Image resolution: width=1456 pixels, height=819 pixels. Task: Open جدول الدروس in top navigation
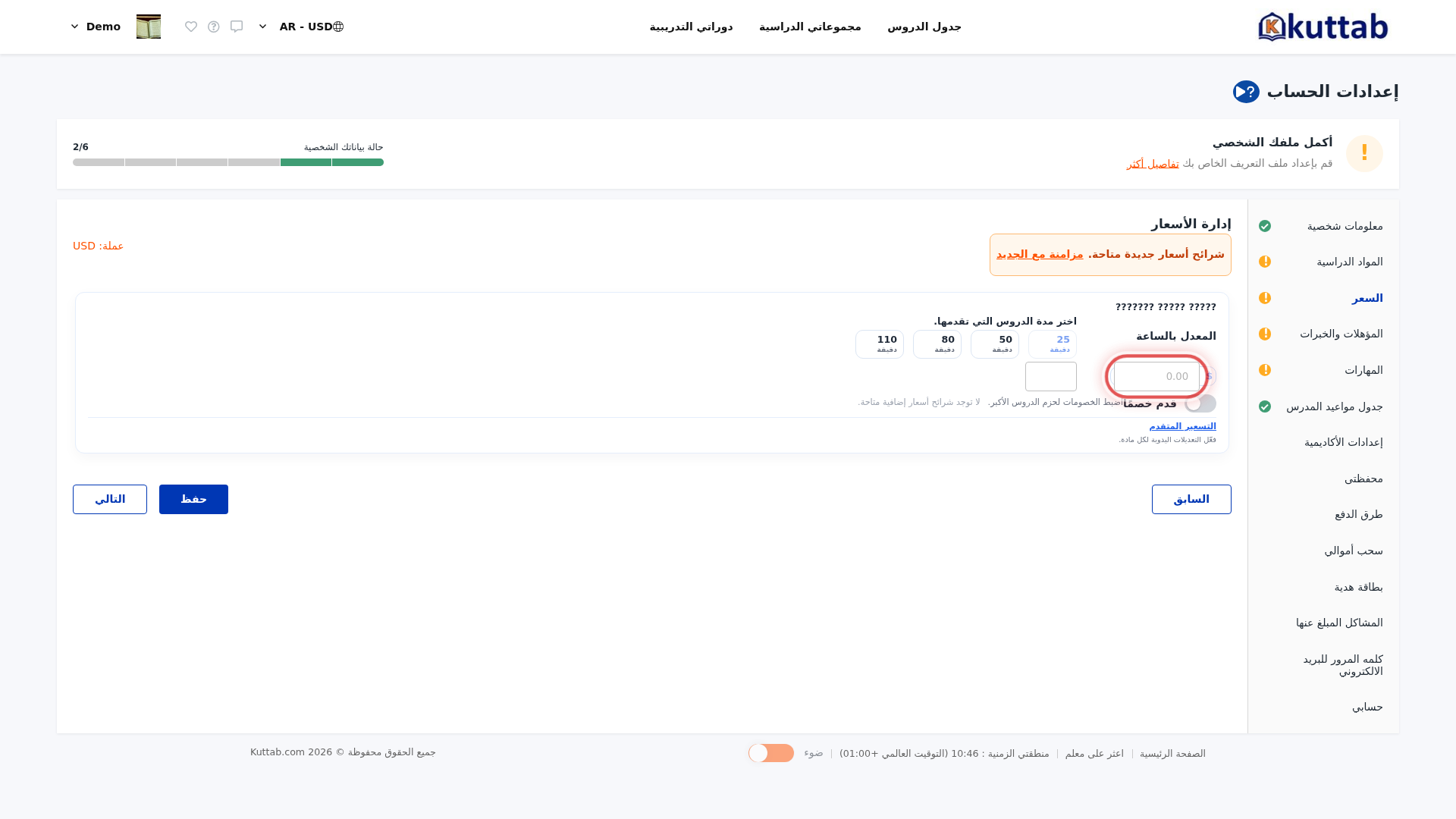[924, 27]
